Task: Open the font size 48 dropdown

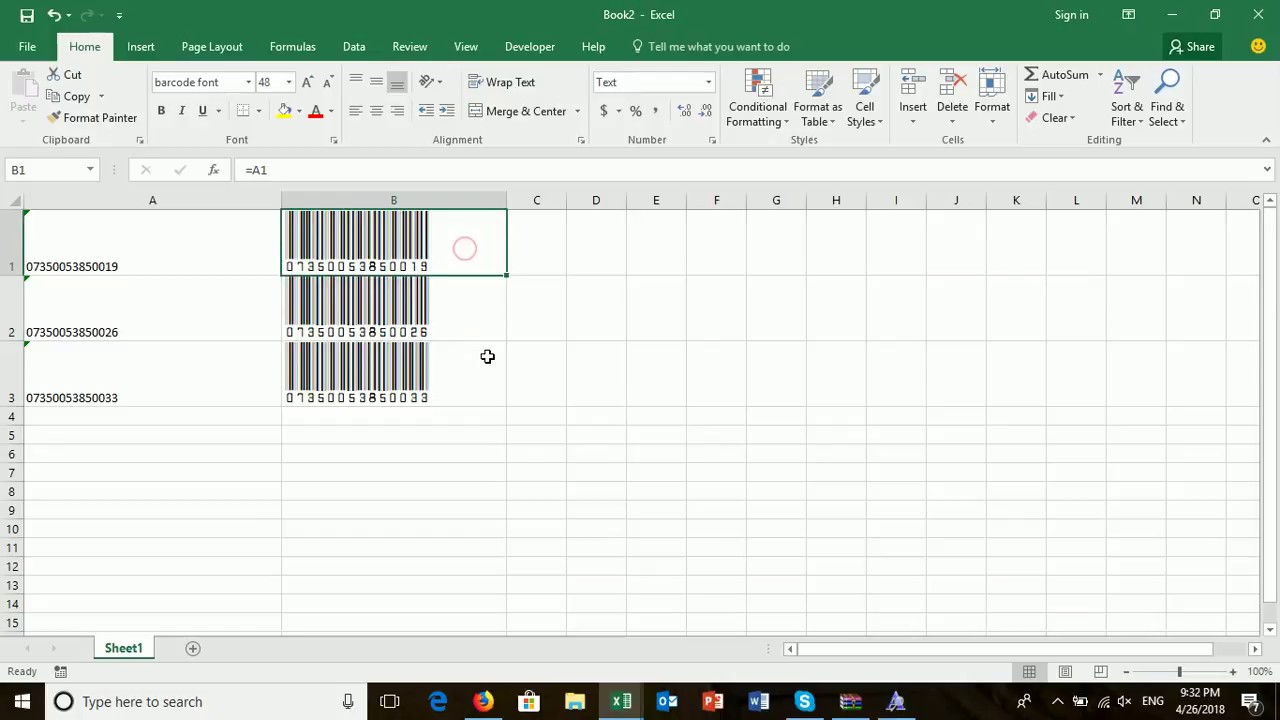Action: (289, 82)
